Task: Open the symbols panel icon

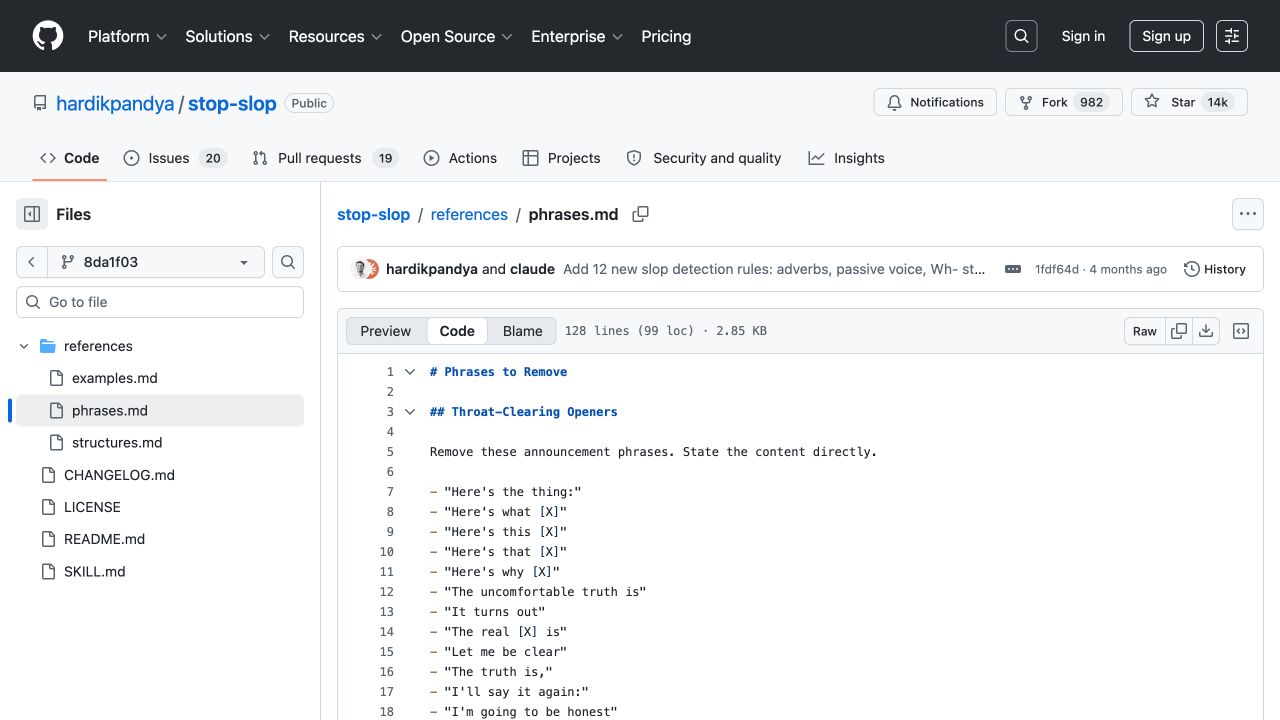Action: 1241,331
